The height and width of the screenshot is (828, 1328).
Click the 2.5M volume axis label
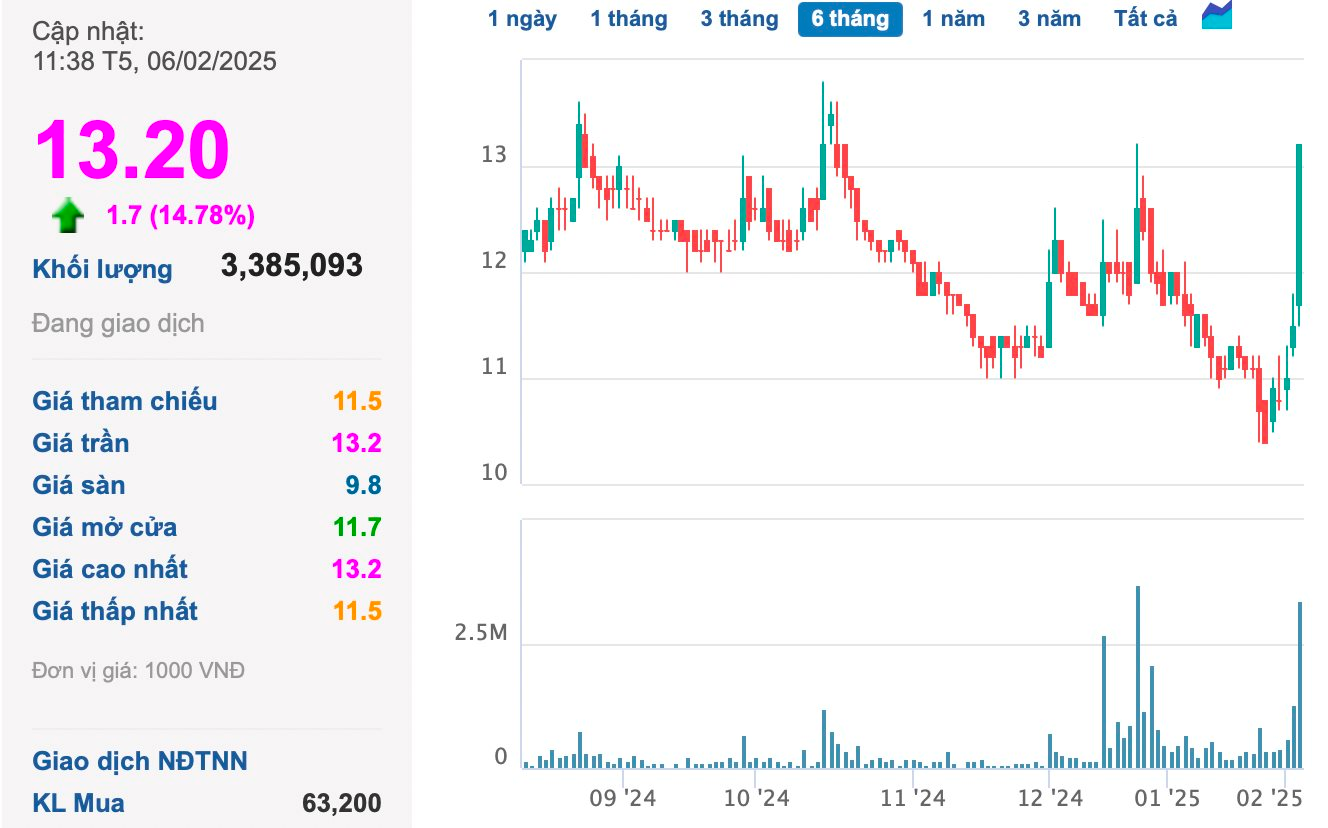481,633
